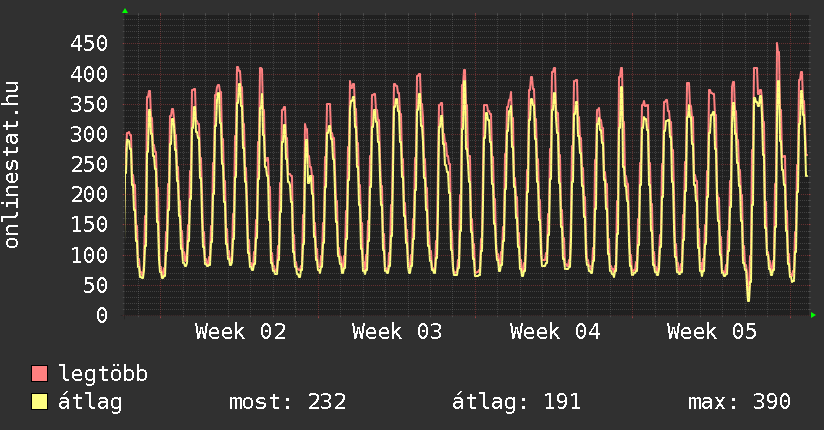This screenshot has width=824, height=430.
Task: Click the 100 y-axis value
Action: tap(89, 255)
